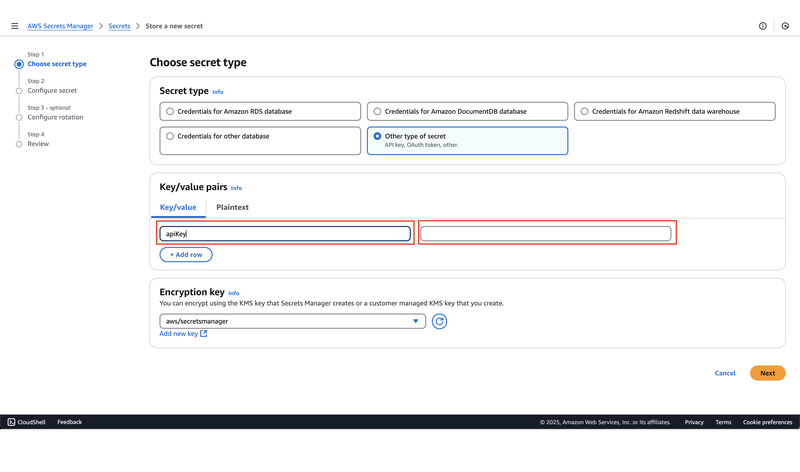Click the settings hexagon icon at top right
The image size is (800, 472).
pos(785,26)
